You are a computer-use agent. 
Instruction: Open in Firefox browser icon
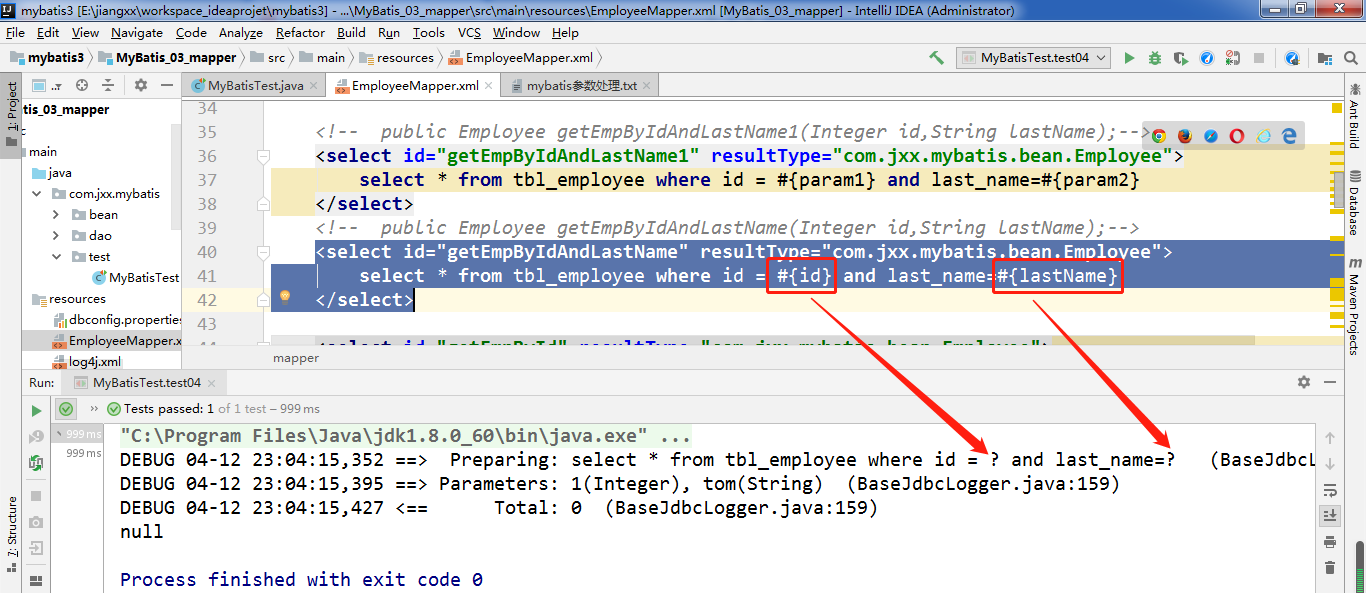1185,136
